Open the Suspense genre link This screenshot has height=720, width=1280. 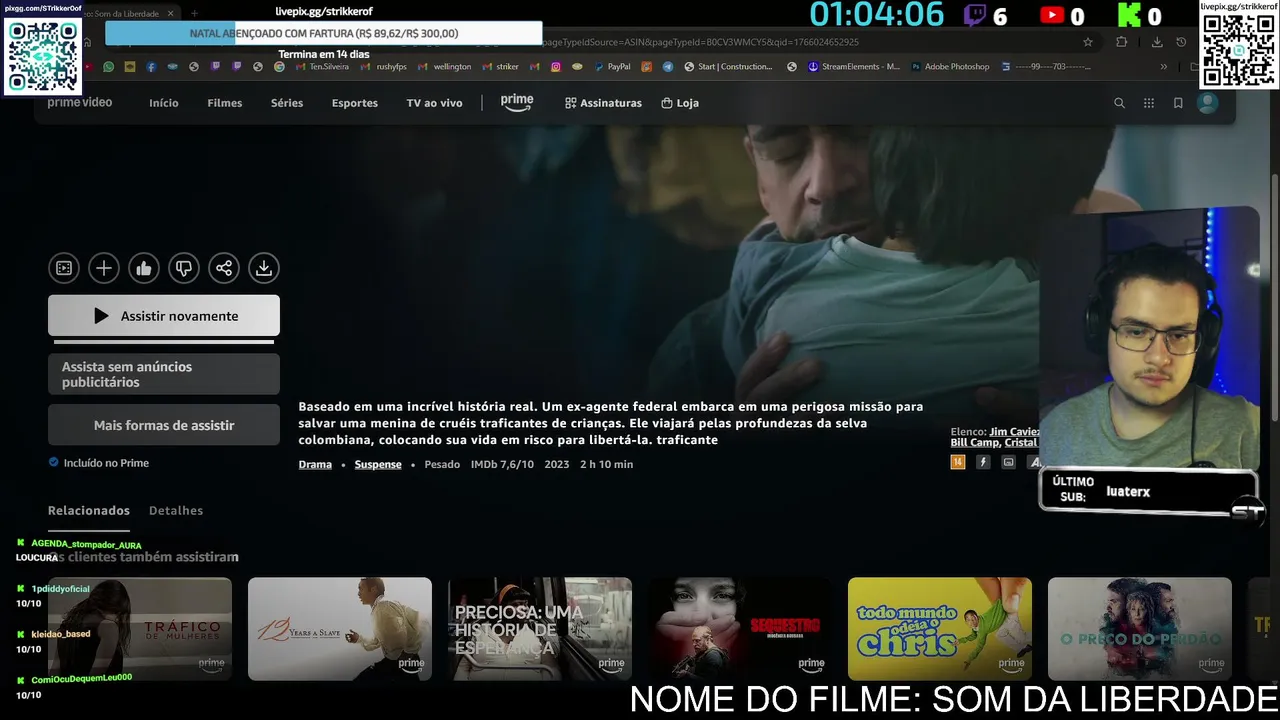click(x=378, y=464)
